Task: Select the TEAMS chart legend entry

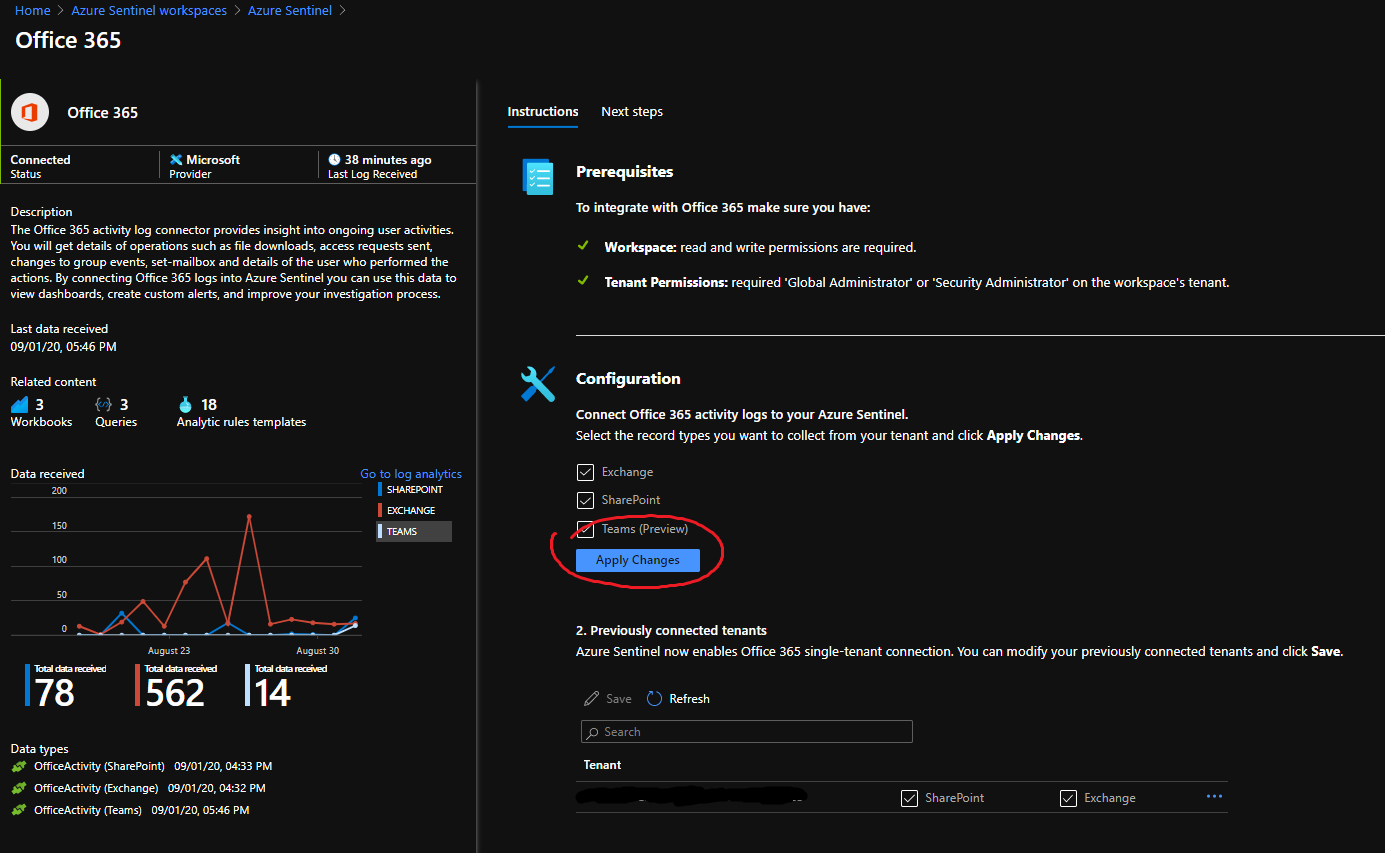Action: point(414,532)
